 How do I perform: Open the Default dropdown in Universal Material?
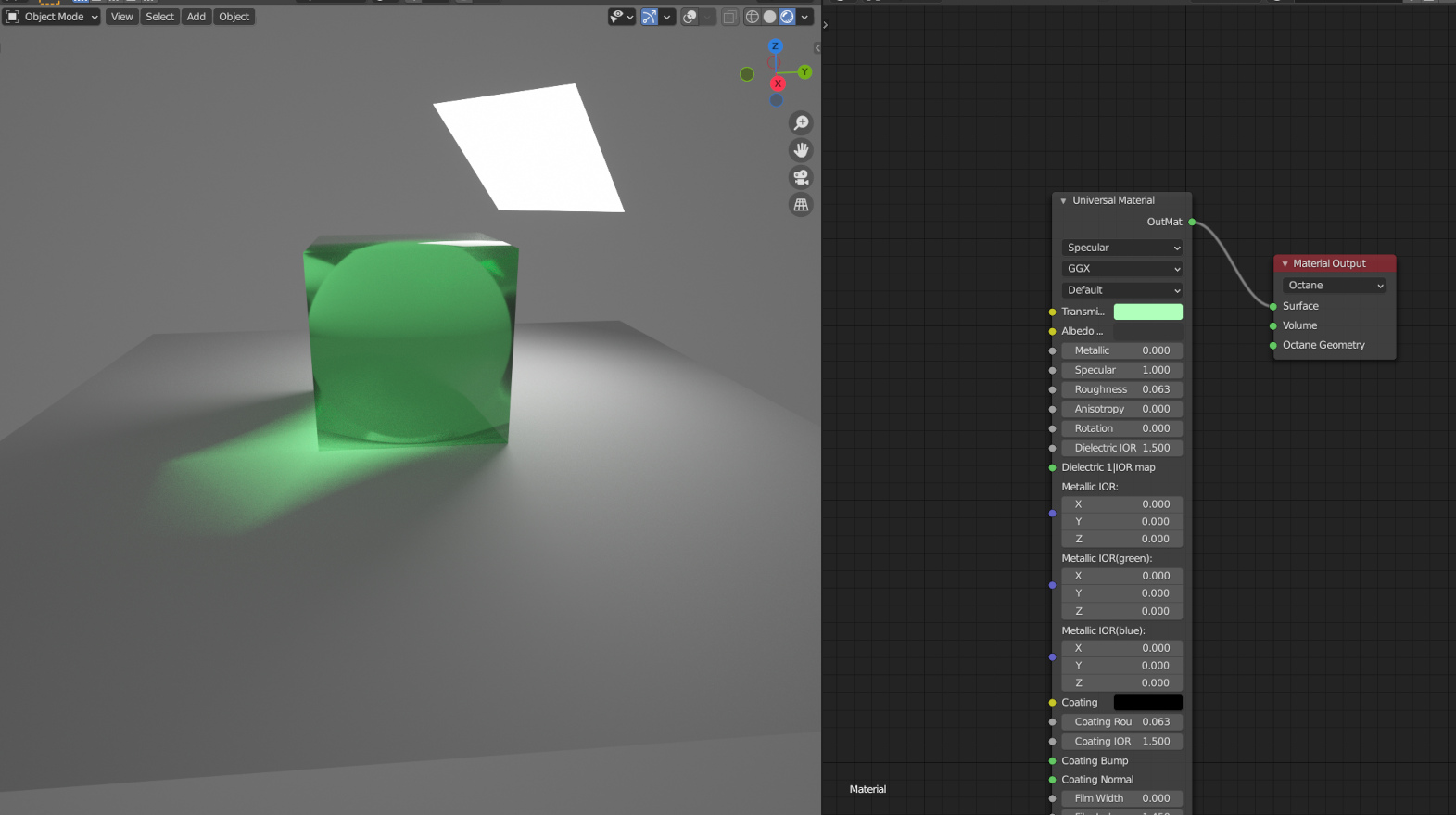point(1122,290)
